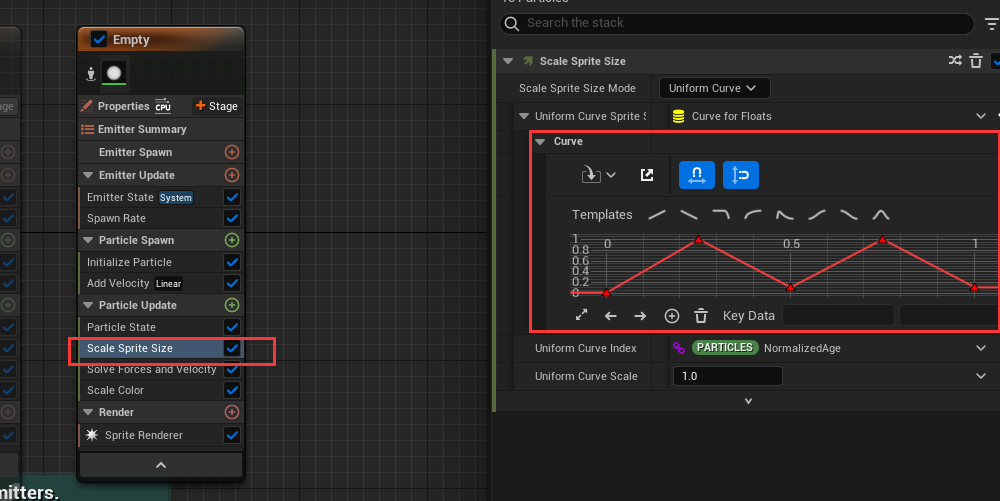Apply the peak-shaped last curve template
The width and height of the screenshot is (1000, 501).
click(x=880, y=215)
